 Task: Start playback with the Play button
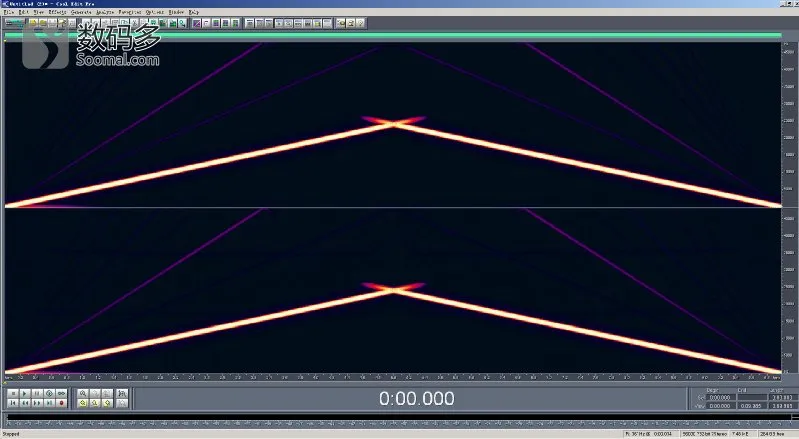point(25,394)
